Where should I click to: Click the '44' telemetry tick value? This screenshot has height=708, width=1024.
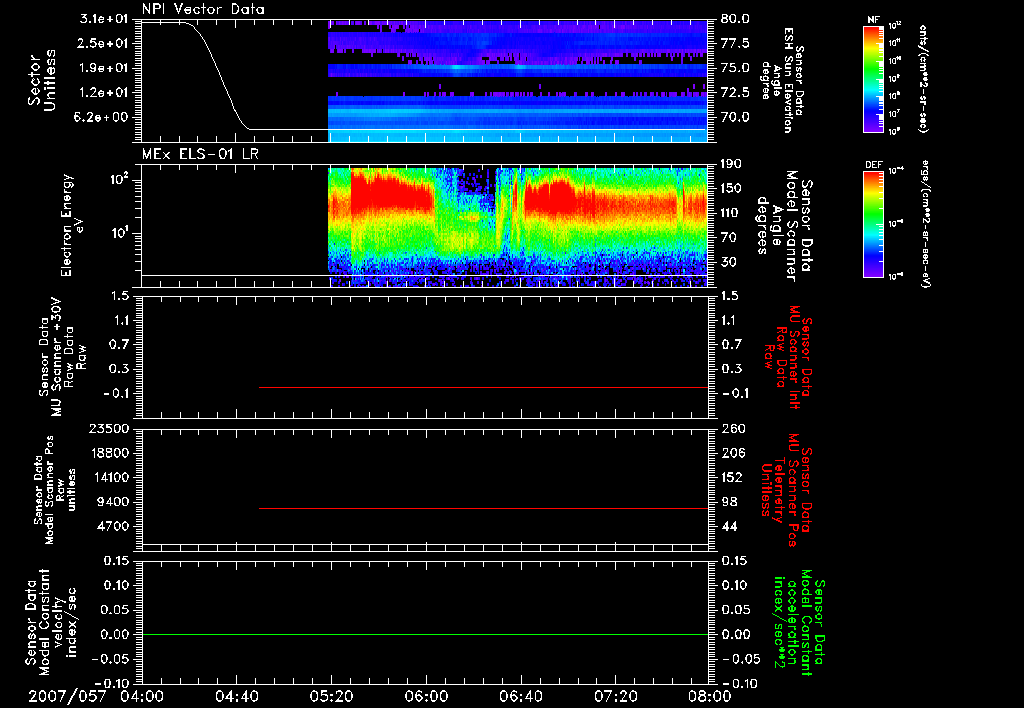click(x=729, y=526)
